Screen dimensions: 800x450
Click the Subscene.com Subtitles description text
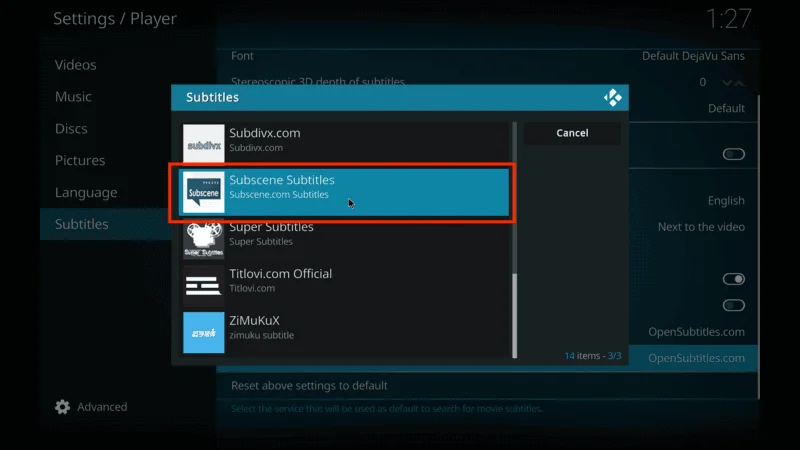pos(279,194)
